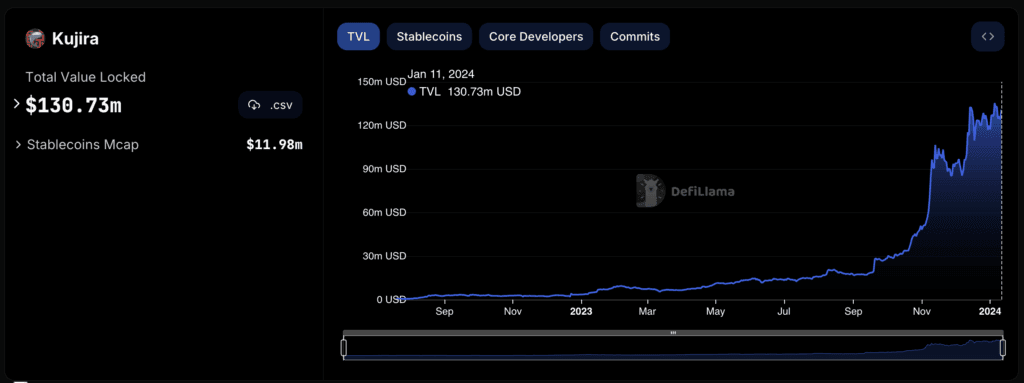Click the download cloud icon beside .csv

[x=254, y=105]
